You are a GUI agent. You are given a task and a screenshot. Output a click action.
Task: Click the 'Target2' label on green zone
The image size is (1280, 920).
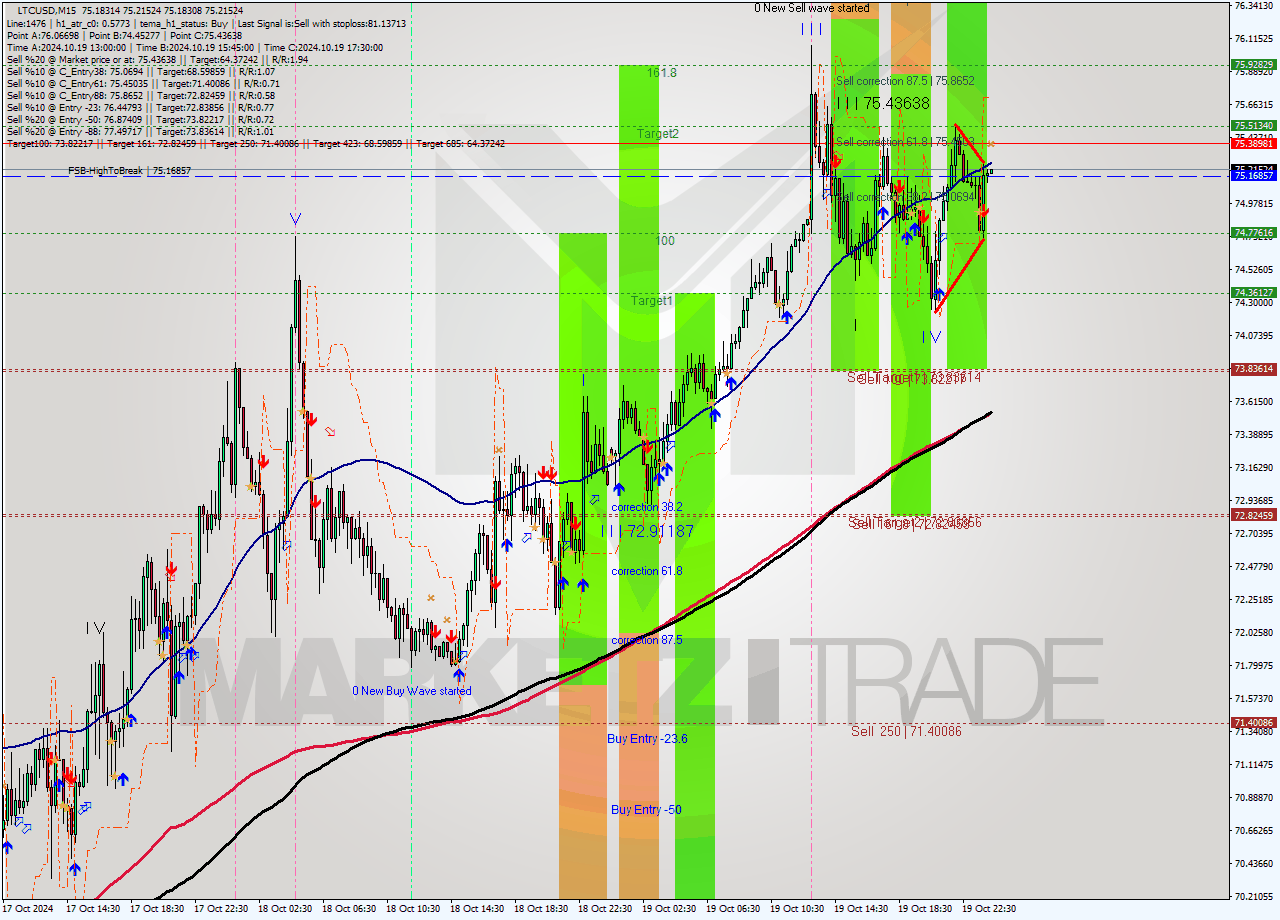click(659, 133)
